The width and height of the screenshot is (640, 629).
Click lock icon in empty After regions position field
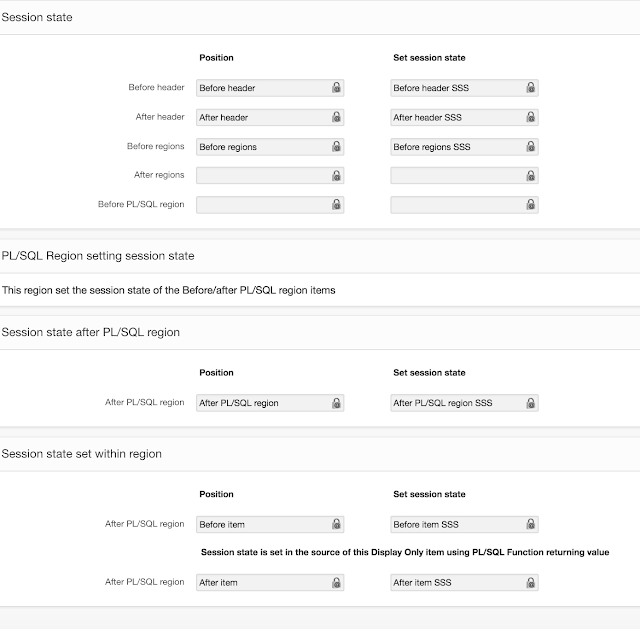336,176
